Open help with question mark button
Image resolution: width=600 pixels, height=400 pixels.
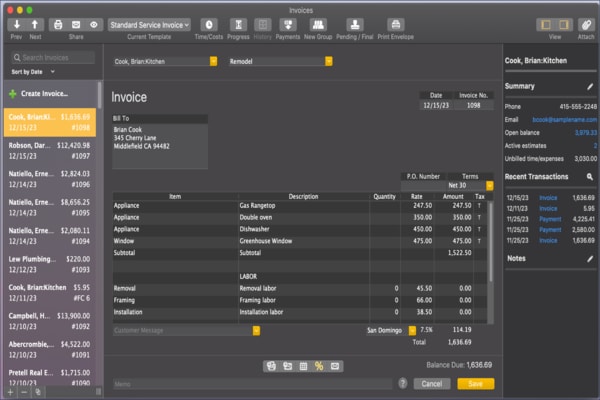[x=403, y=383]
